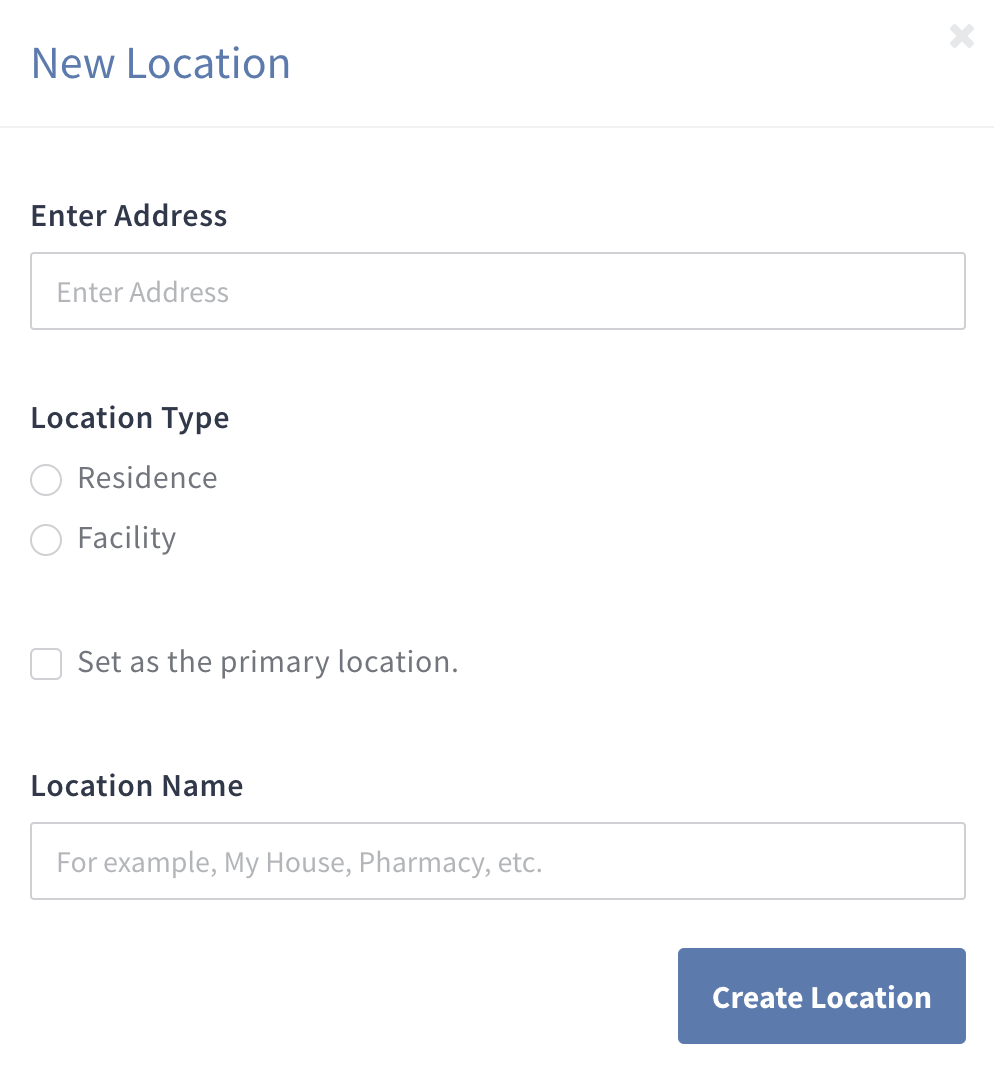Image resolution: width=994 pixels, height=1088 pixels.
Task: Submit the form via Create Location
Action: click(x=821, y=996)
